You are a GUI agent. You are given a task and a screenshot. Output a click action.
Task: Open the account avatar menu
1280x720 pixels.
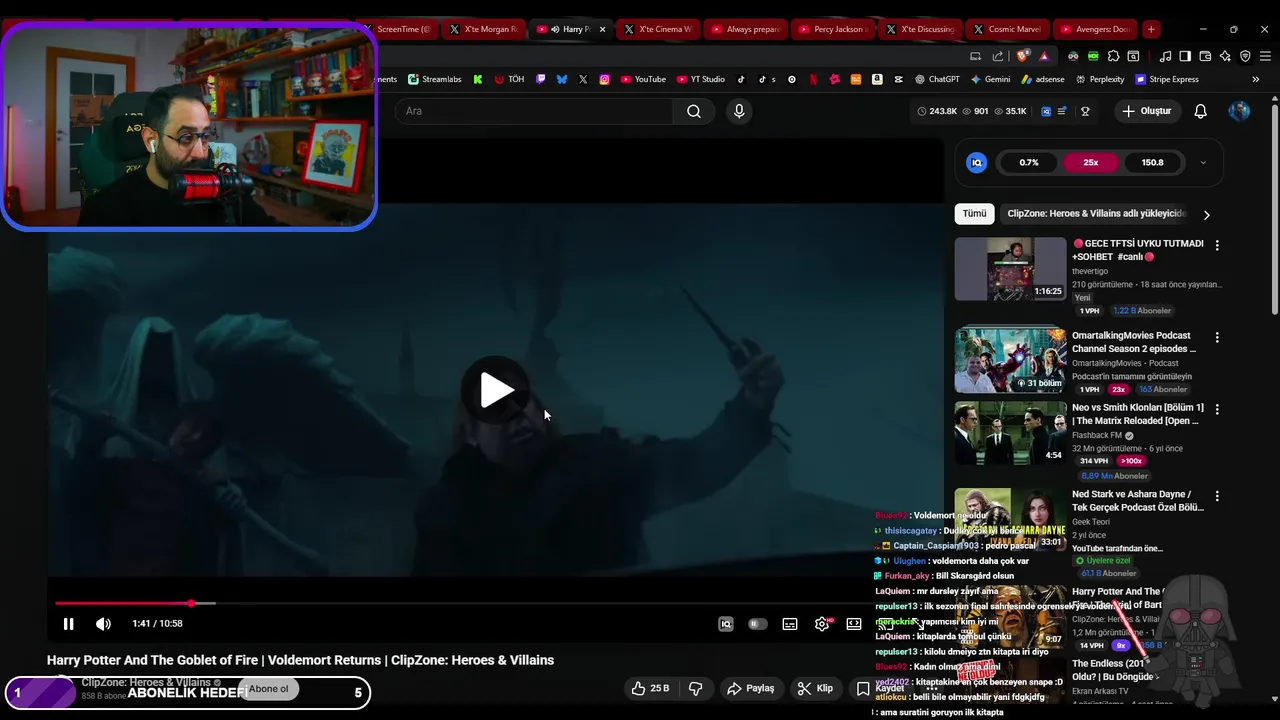tap(1239, 111)
